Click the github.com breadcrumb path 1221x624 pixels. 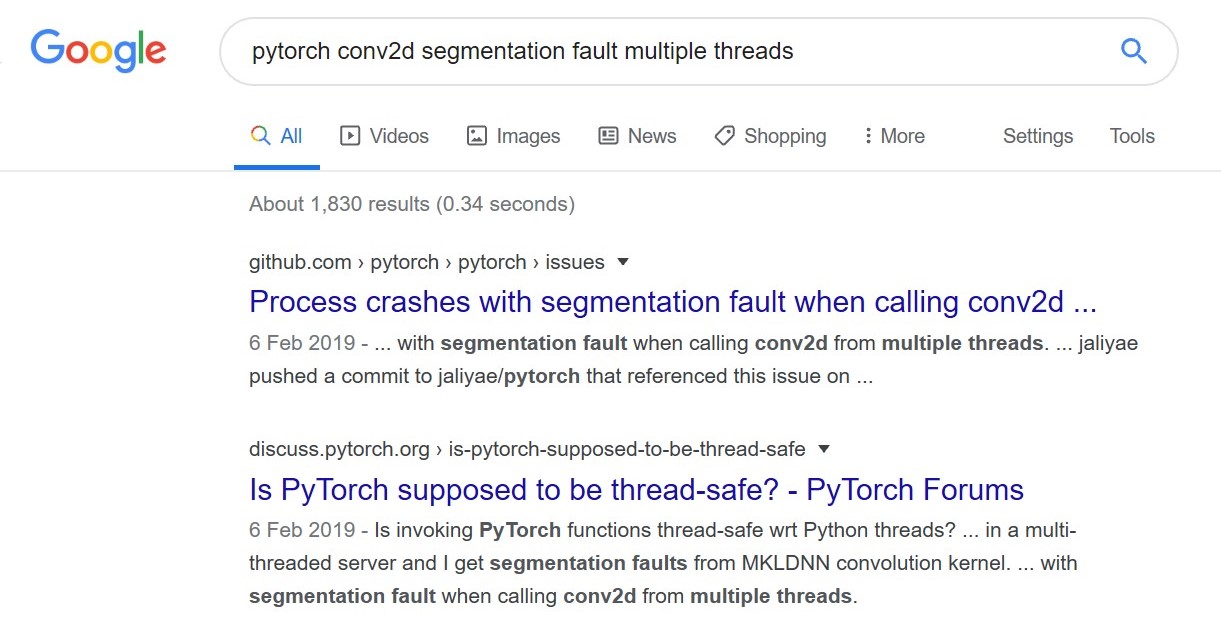coord(299,261)
